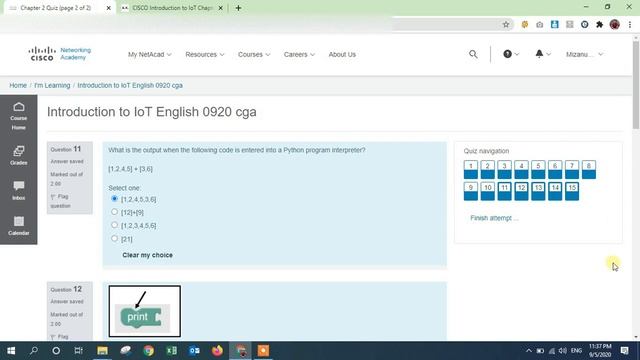Bookmark this page with the star icon

[506, 24]
